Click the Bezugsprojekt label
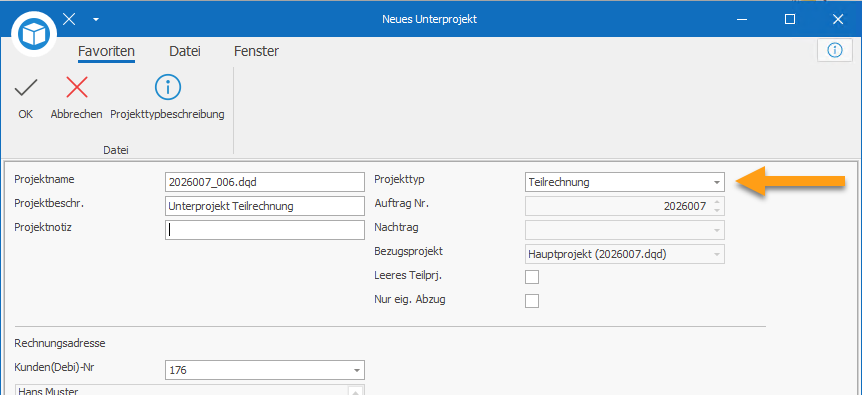The width and height of the screenshot is (862, 395). [x=408, y=252]
